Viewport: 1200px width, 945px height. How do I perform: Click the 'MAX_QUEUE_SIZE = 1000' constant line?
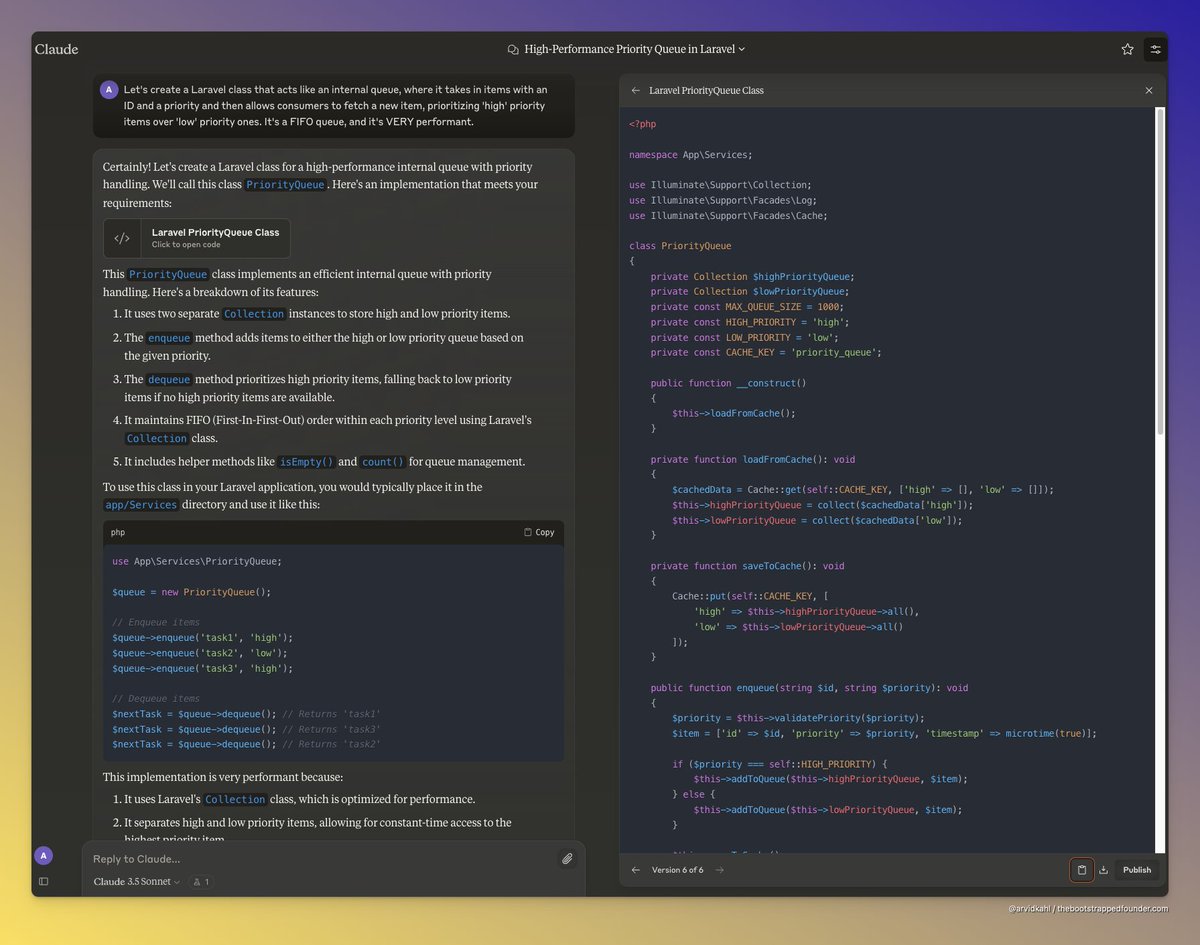(x=747, y=307)
